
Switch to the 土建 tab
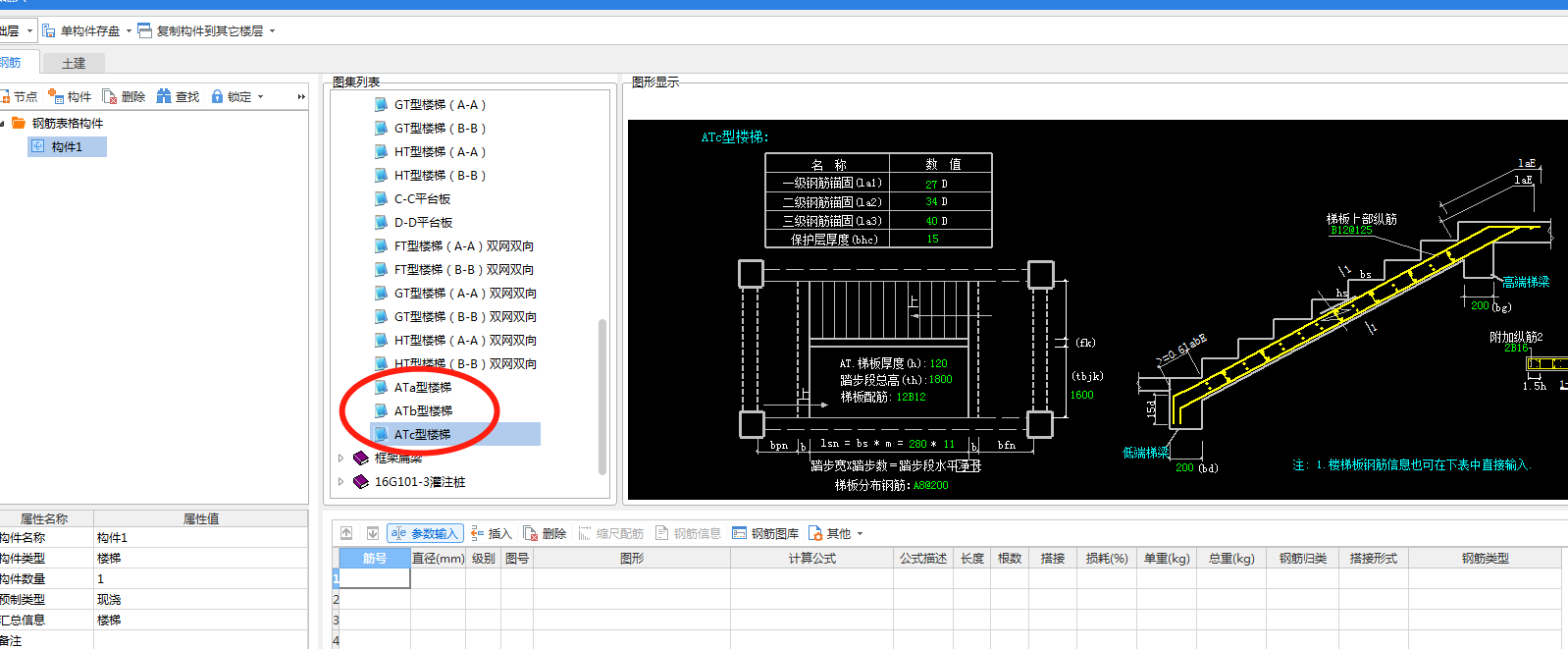[74, 63]
